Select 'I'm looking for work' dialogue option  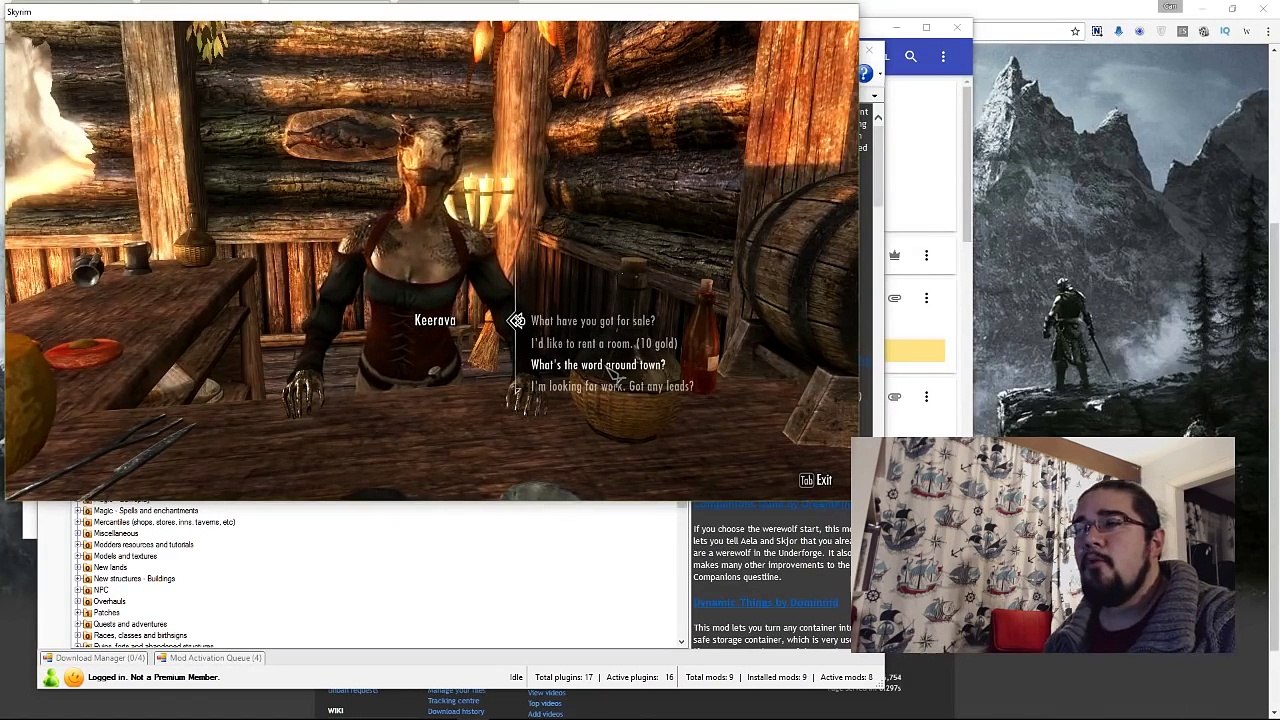[612, 386]
